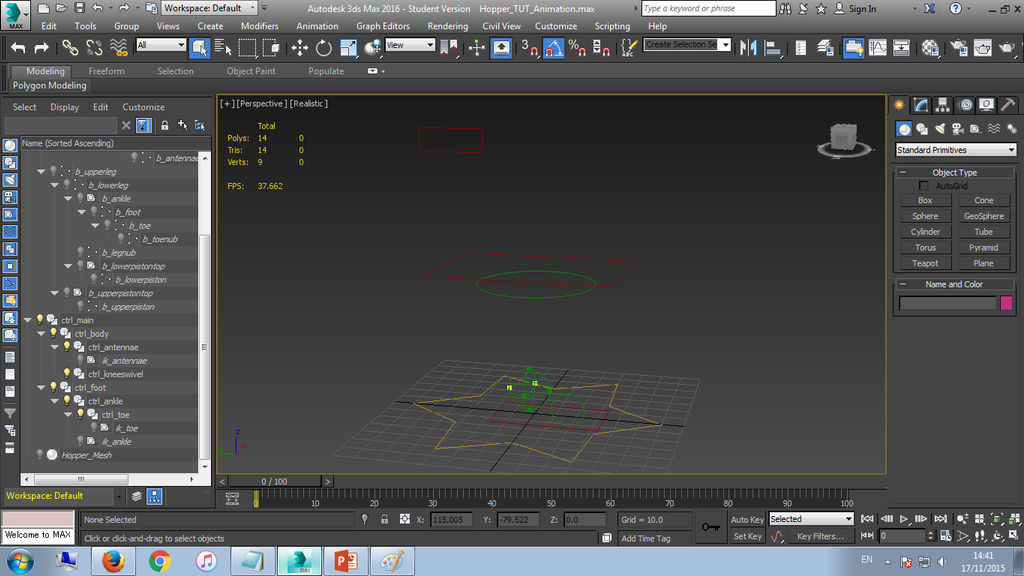Click the time slider showing 0 / 100
This screenshot has width=1024, height=576.
click(x=274, y=481)
